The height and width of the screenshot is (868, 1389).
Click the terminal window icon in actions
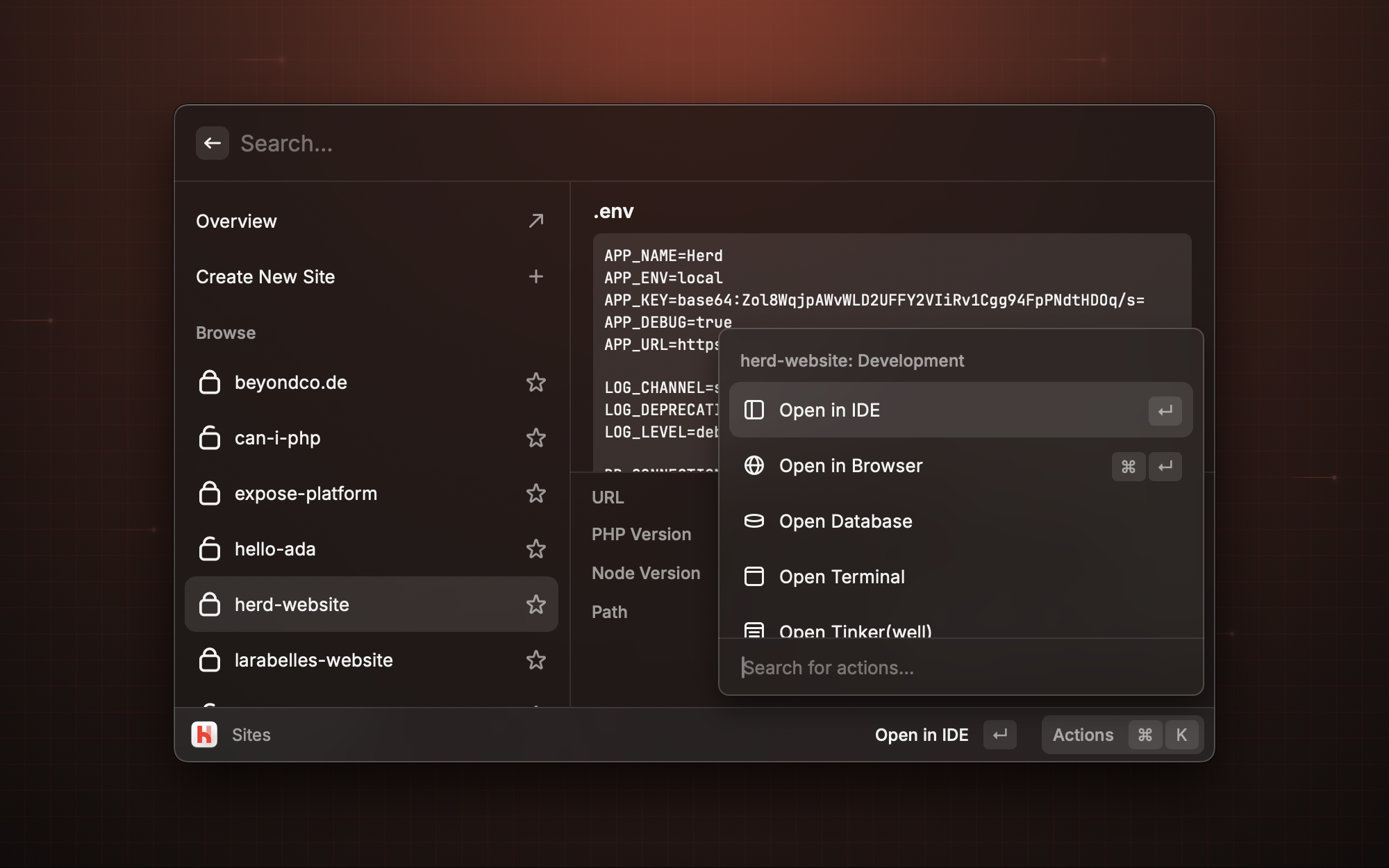coord(754,576)
